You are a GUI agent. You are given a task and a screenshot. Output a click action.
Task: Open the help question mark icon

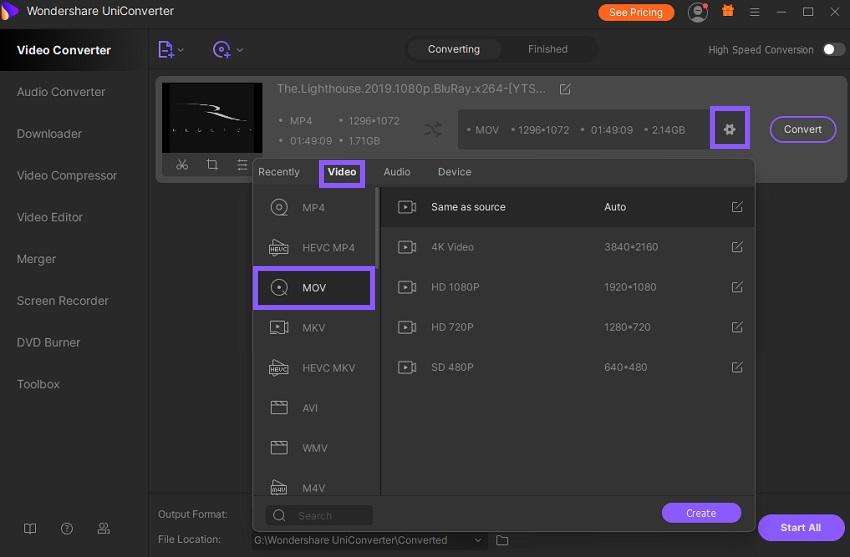click(67, 528)
